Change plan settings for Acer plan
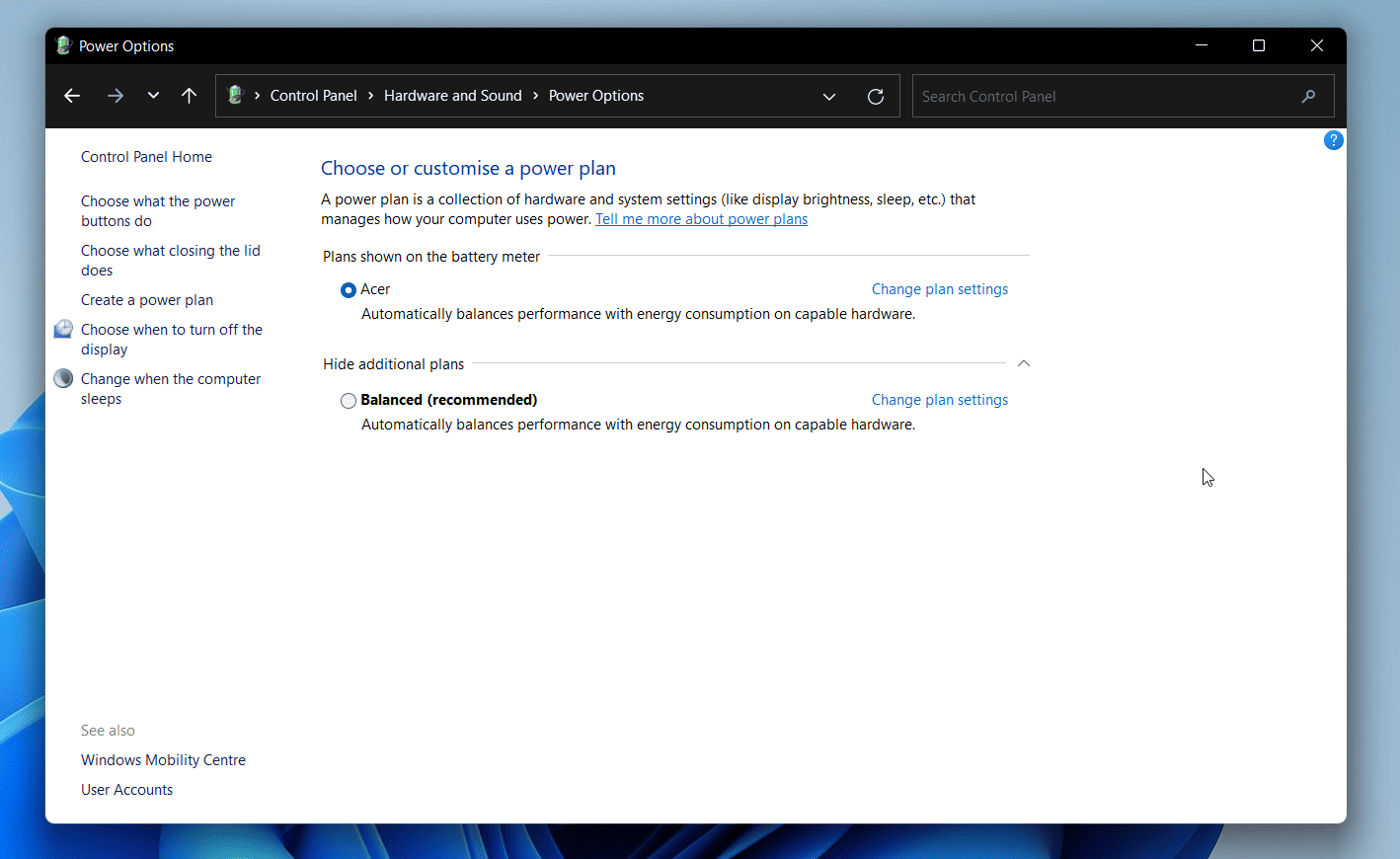Viewport: 1400px width, 859px height. tap(939, 288)
